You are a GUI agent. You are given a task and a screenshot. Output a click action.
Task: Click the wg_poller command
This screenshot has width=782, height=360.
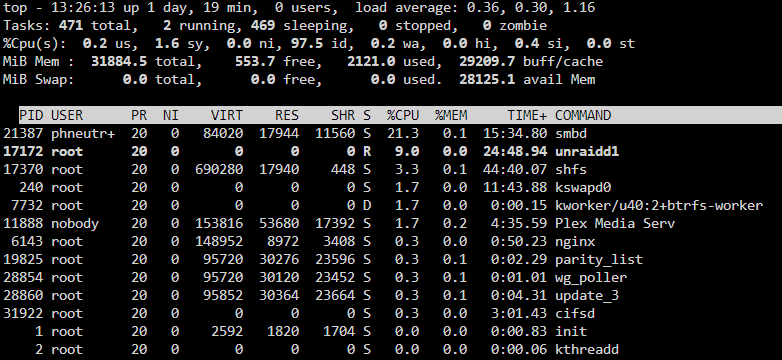click(591, 277)
